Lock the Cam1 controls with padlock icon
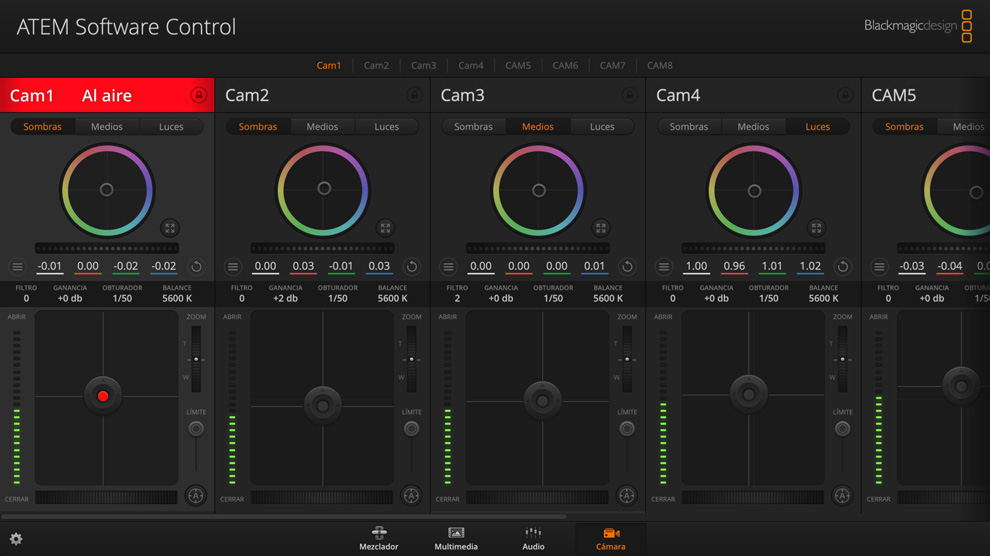 click(x=198, y=95)
